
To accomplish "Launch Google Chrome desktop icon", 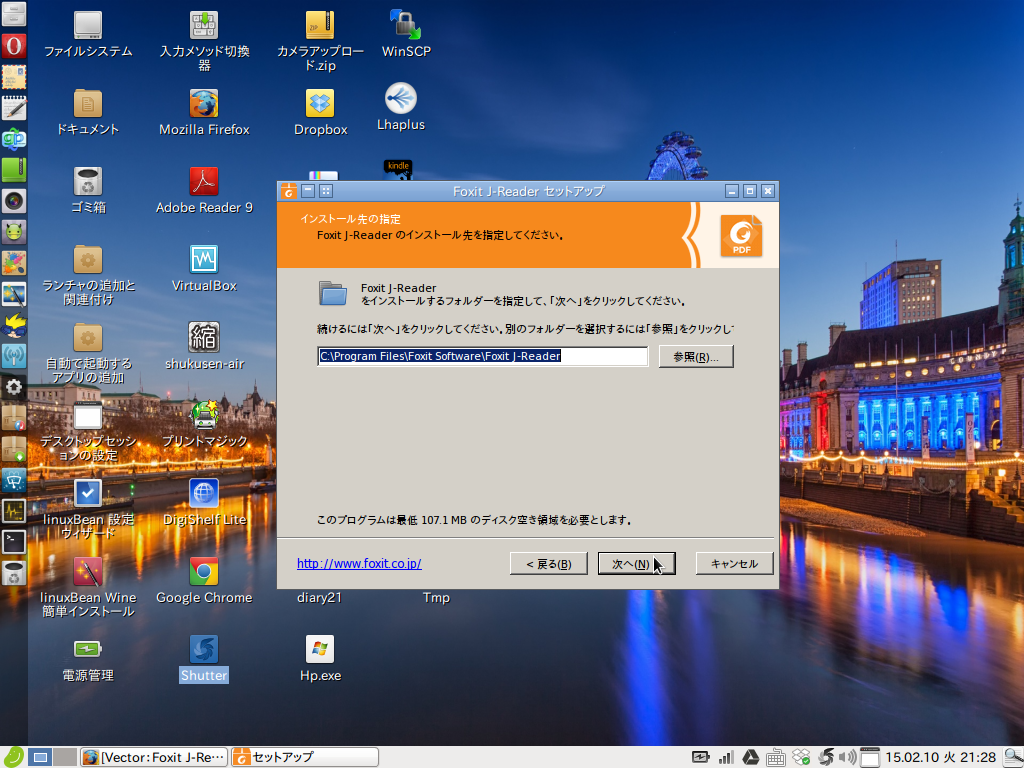I will coord(204,571).
